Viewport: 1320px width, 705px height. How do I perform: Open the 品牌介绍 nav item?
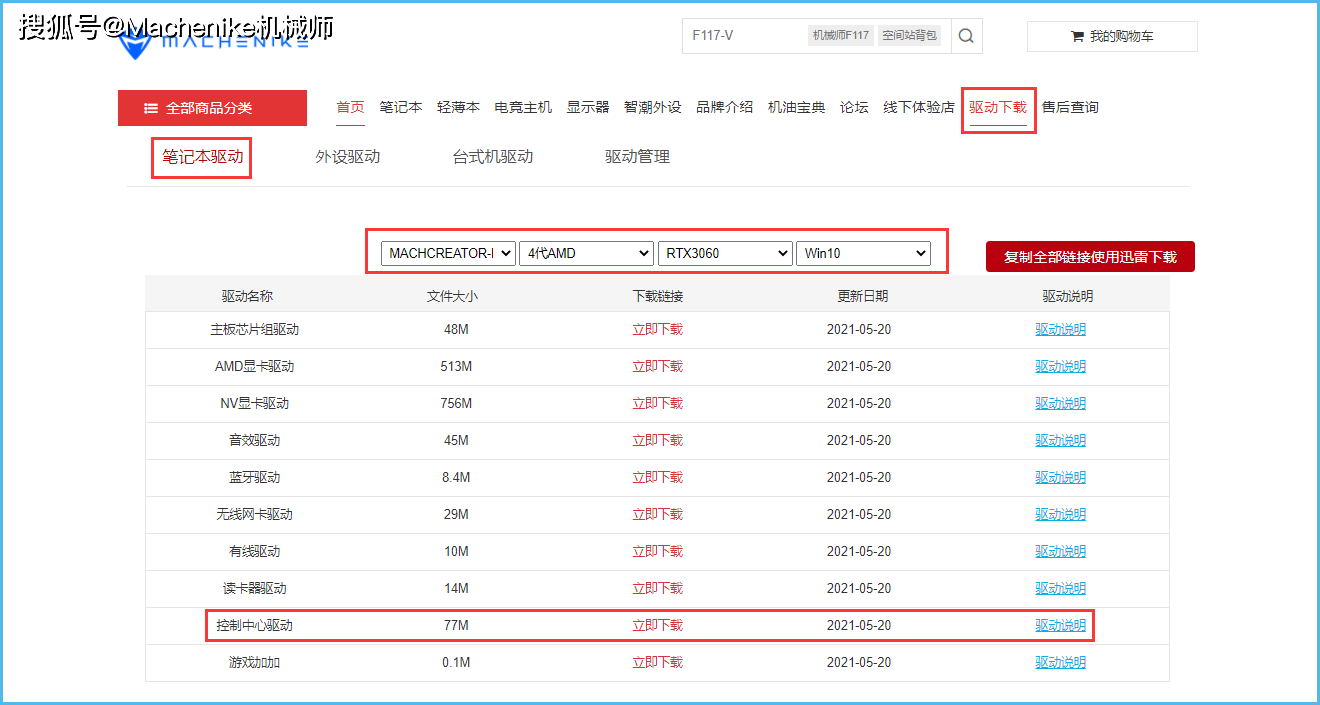[725, 107]
